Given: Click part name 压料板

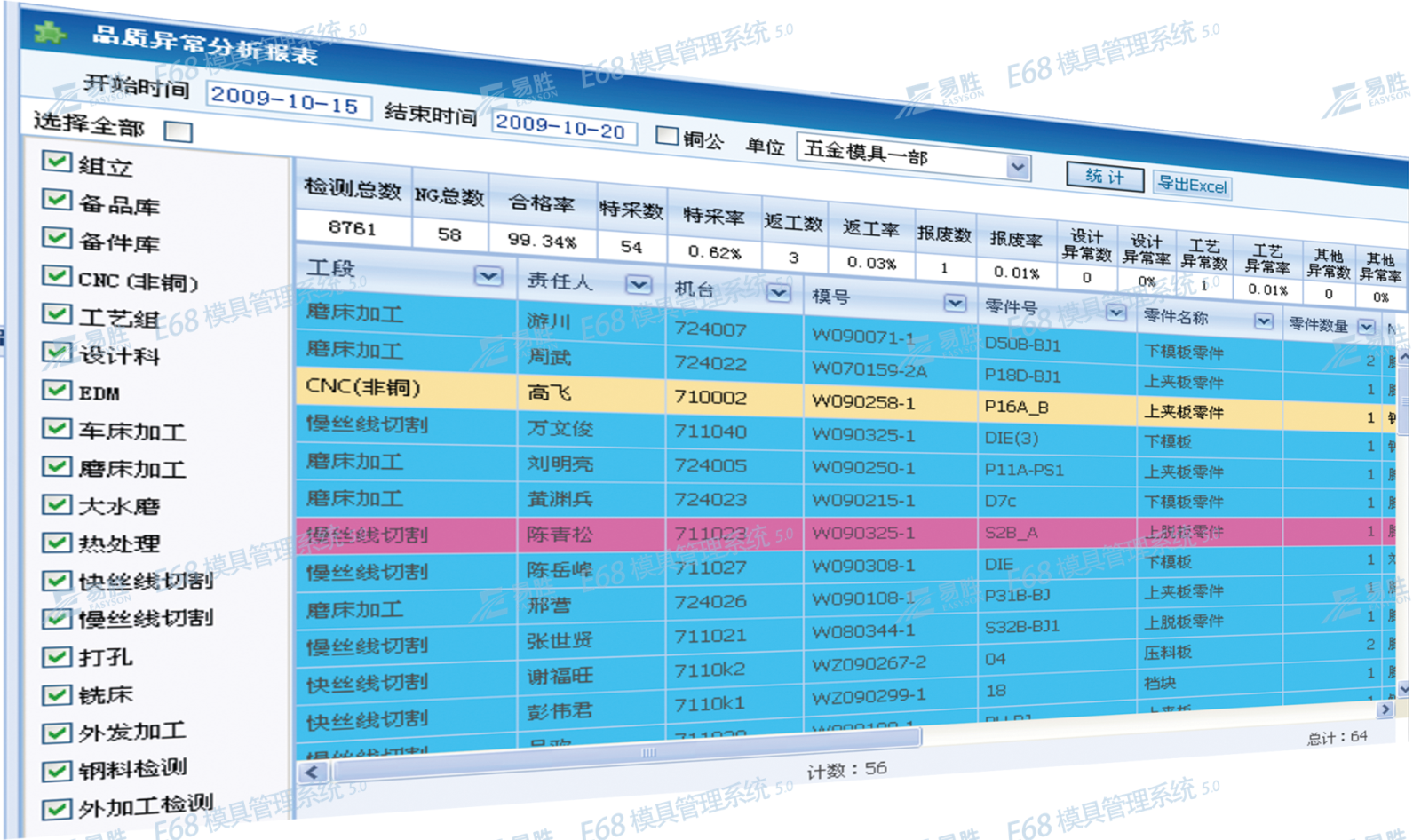Looking at the screenshot, I should pyautogui.click(x=1168, y=653).
